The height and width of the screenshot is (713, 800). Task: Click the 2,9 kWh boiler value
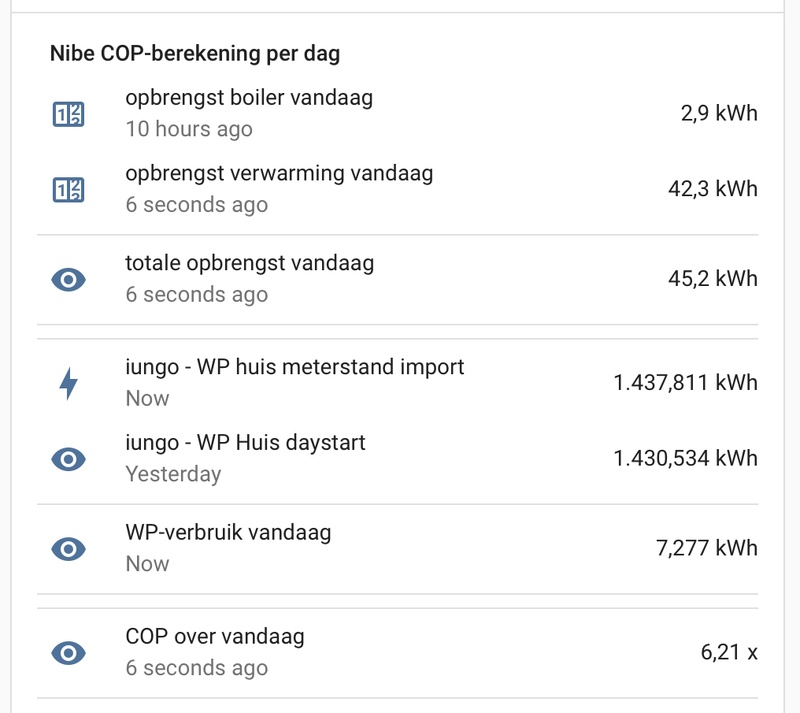[x=717, y=113]
